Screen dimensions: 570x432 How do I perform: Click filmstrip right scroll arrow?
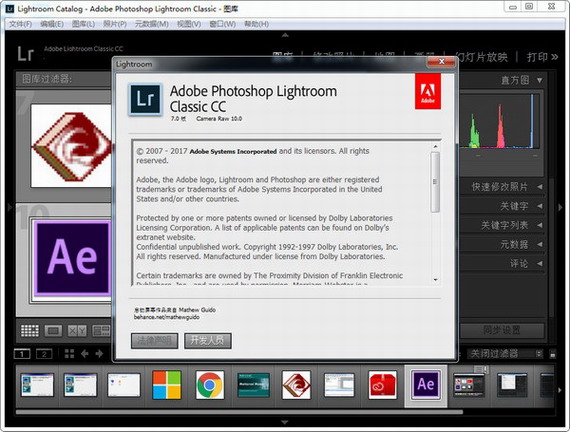559,390
